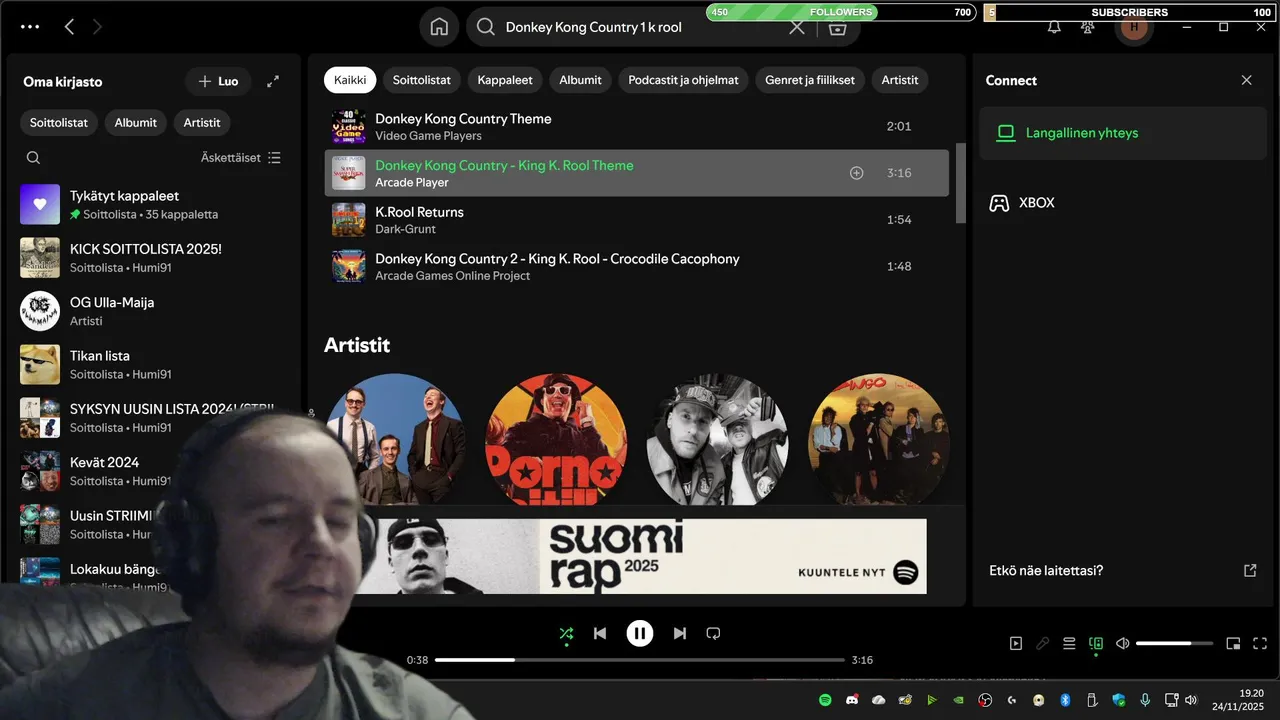Click inside the search input field
Screen dimensions: 1280x720
pyautogui.click(x=640, y=27)
